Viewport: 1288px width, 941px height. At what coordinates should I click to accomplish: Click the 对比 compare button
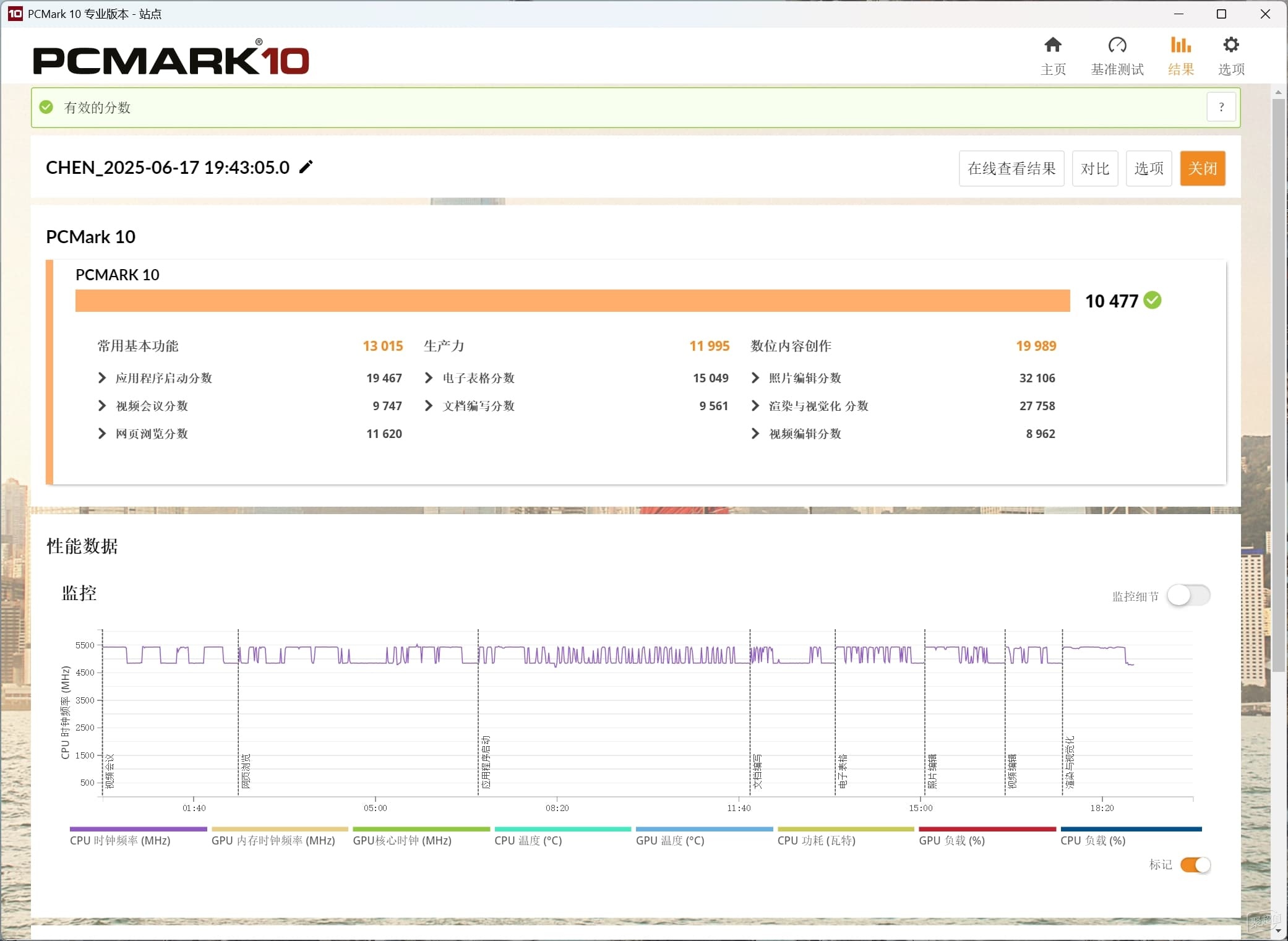(x=1095, y=168)
